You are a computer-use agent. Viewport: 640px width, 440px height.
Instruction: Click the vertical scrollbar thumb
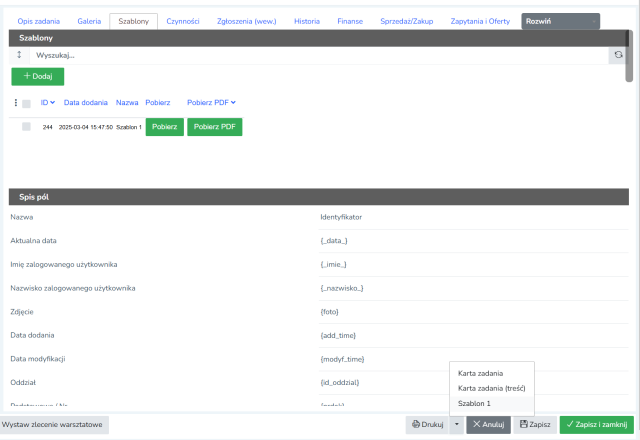coord(629,56)
